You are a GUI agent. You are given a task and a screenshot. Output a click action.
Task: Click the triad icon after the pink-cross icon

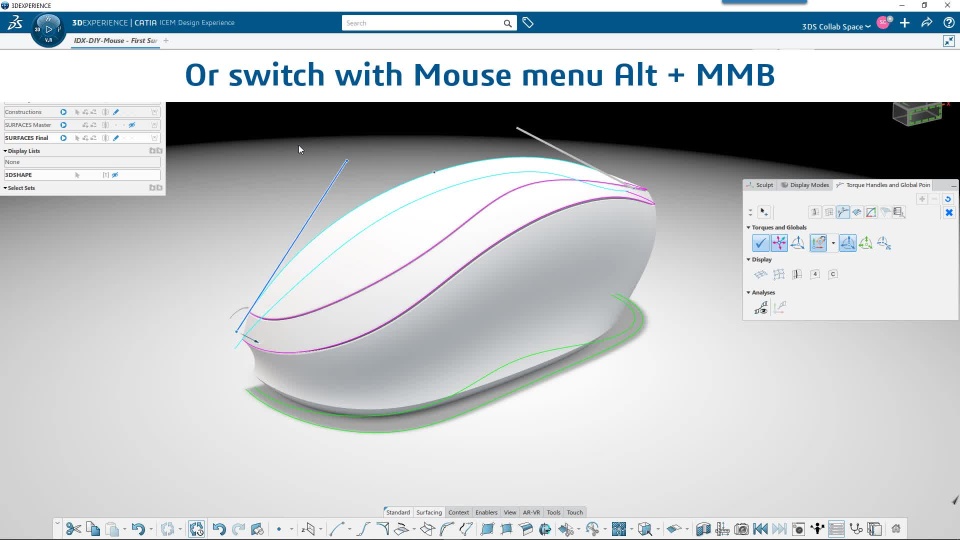[x=797, y=243]
